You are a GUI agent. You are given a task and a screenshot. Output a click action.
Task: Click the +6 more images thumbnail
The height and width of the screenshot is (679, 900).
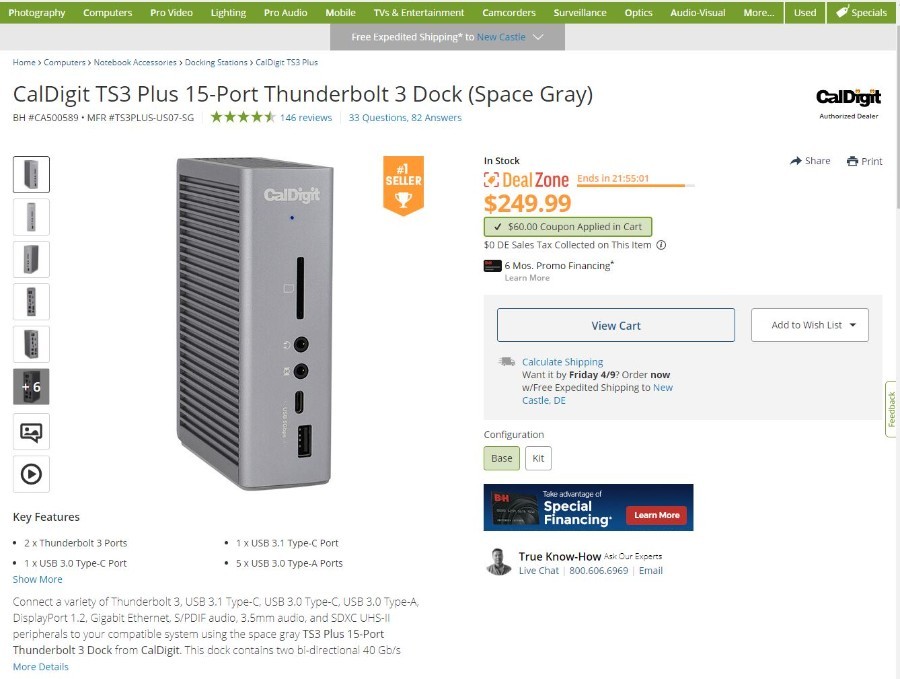(x=31, y=387)
